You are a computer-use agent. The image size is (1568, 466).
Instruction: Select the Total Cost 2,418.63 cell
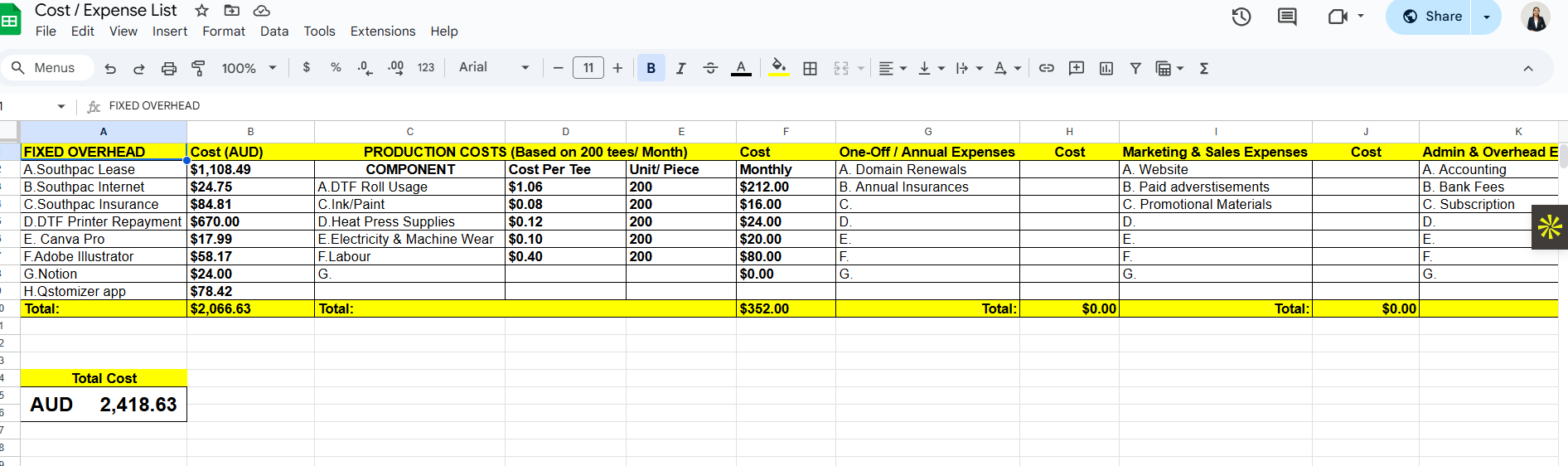point(104,405)
